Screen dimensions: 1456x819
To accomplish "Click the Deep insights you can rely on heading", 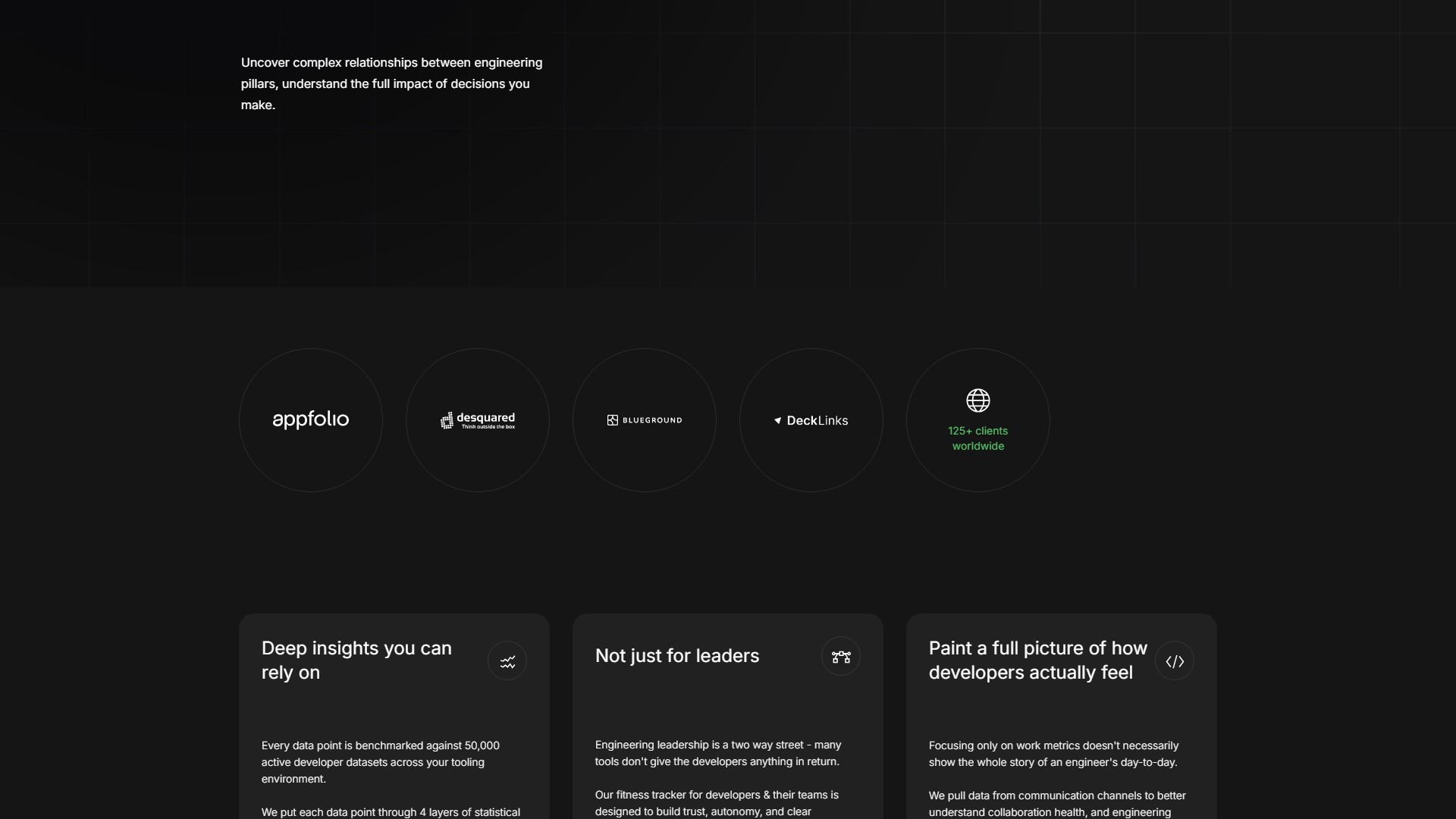I will (356, 660).
